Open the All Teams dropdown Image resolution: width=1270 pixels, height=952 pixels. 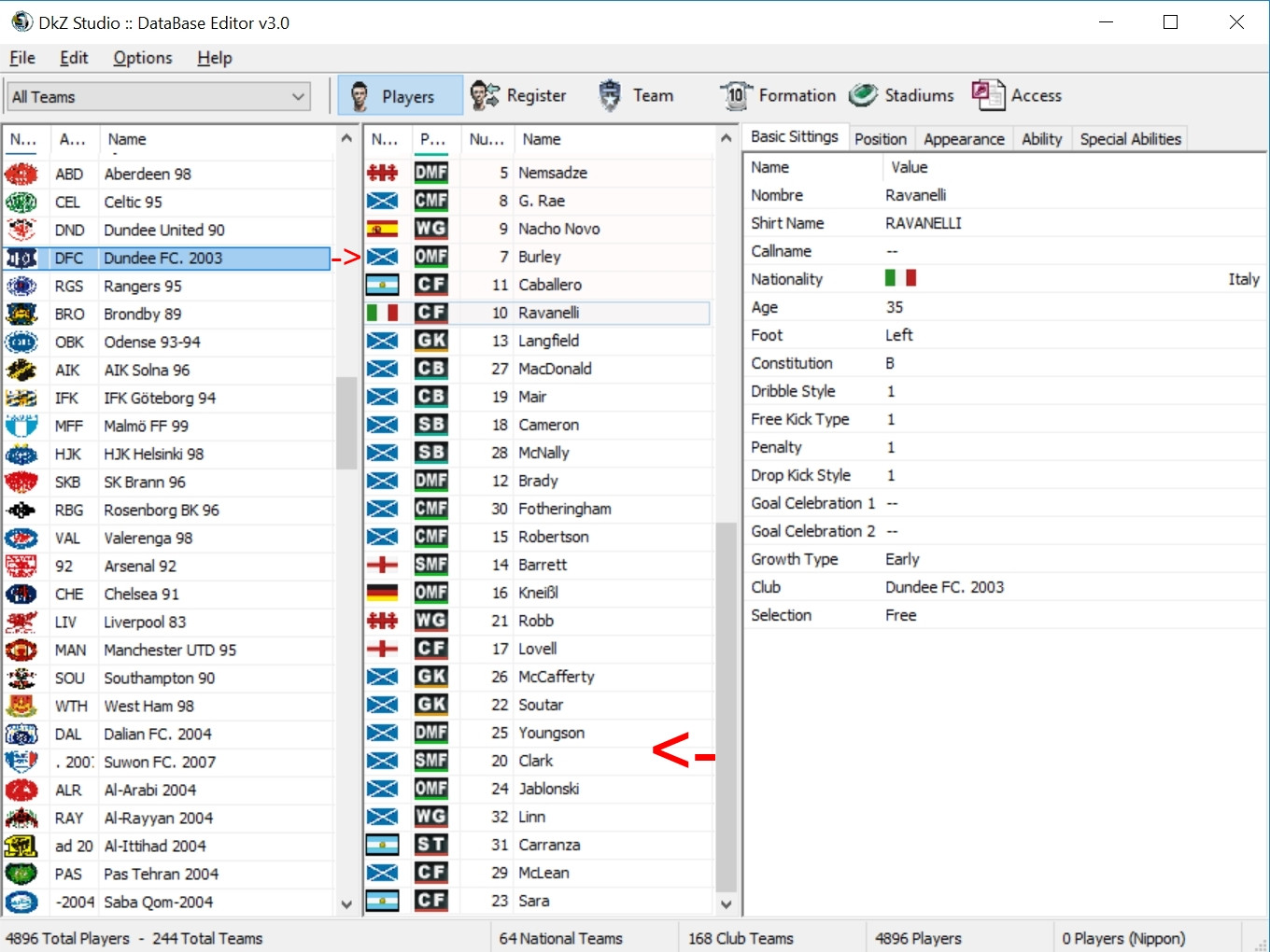point(159,96)
